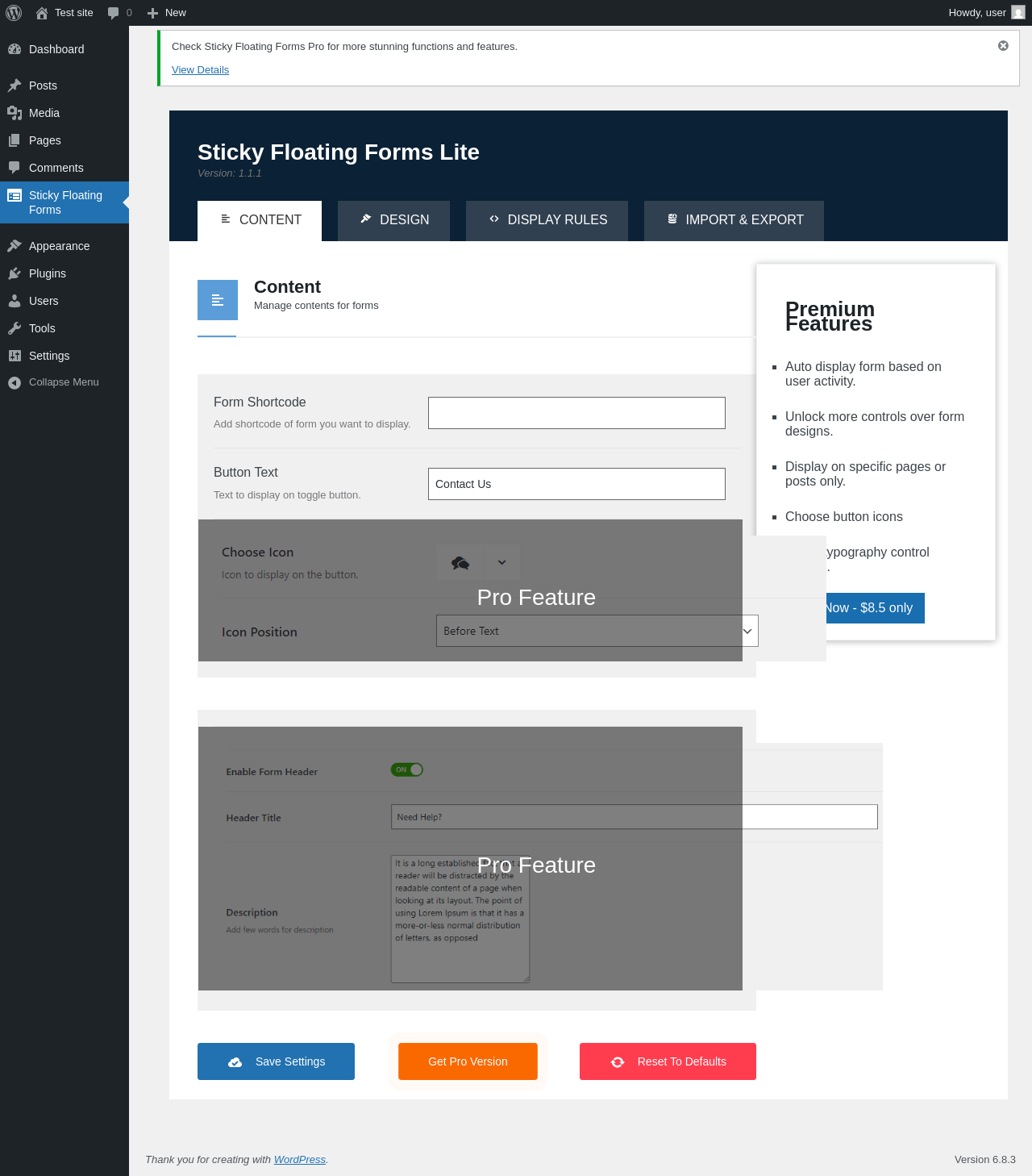Click the Button Text field with Contact Us
The image size is (1032, 1176).
coord(576,484)
